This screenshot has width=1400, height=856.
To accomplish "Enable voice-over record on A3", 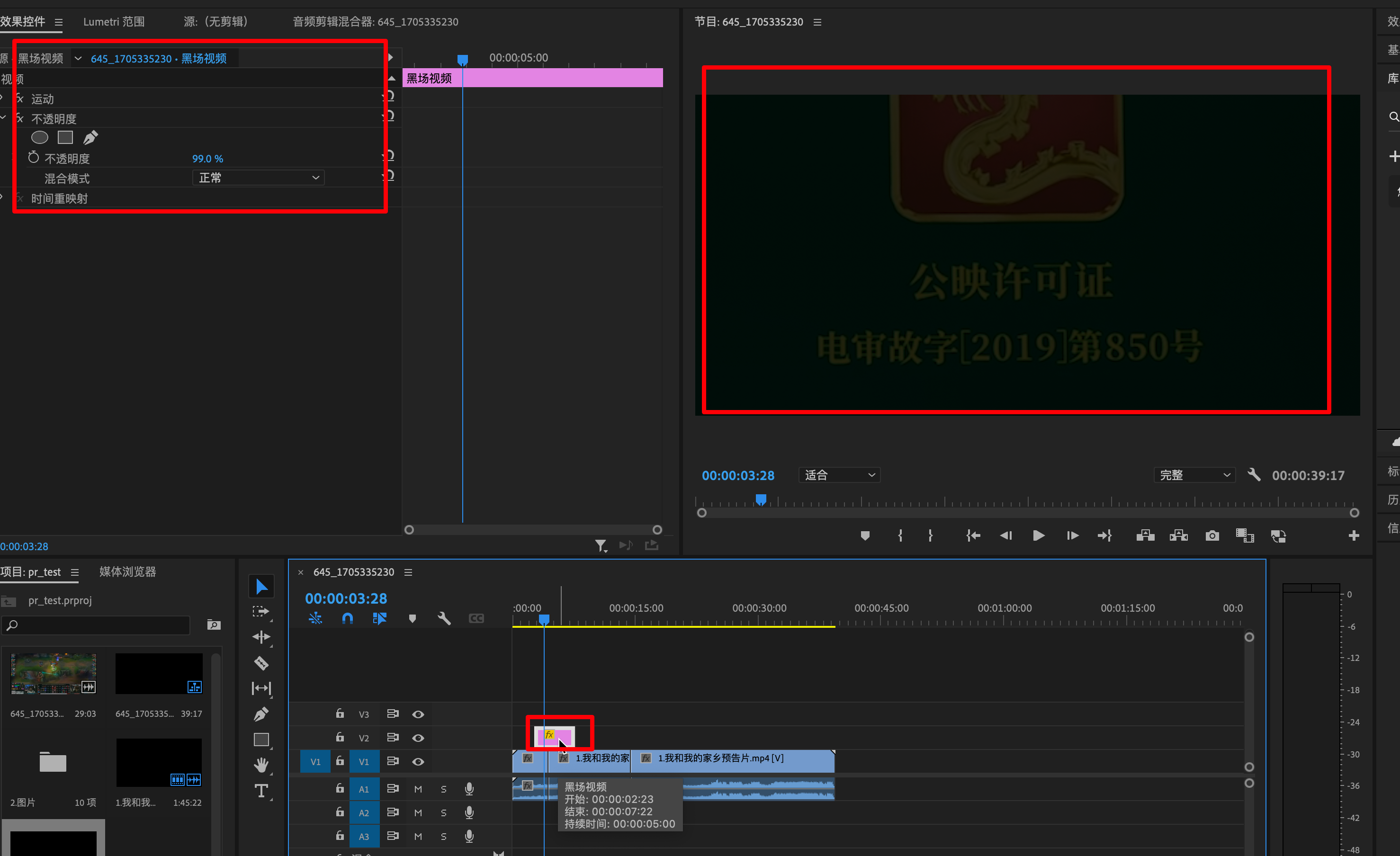I will click(469, 836).
